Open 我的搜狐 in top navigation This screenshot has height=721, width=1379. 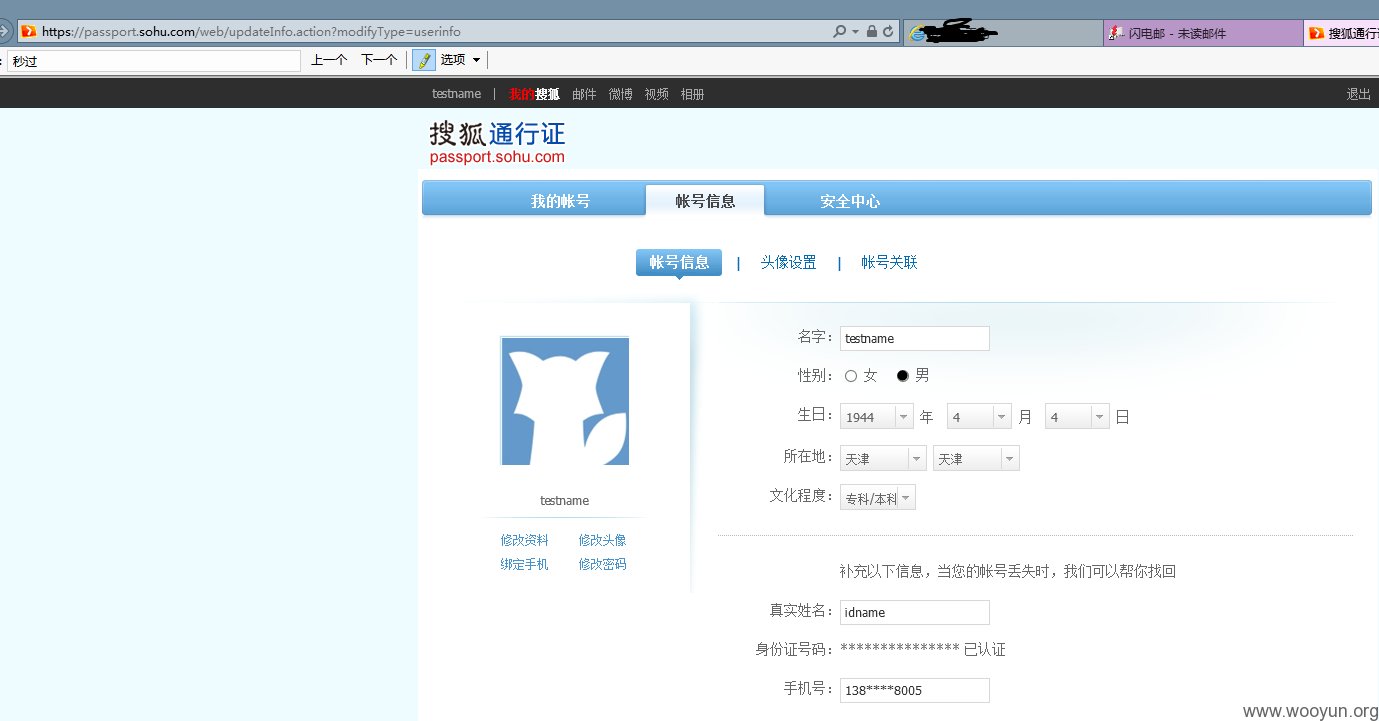pyautogui.click(x=534, y=94)
